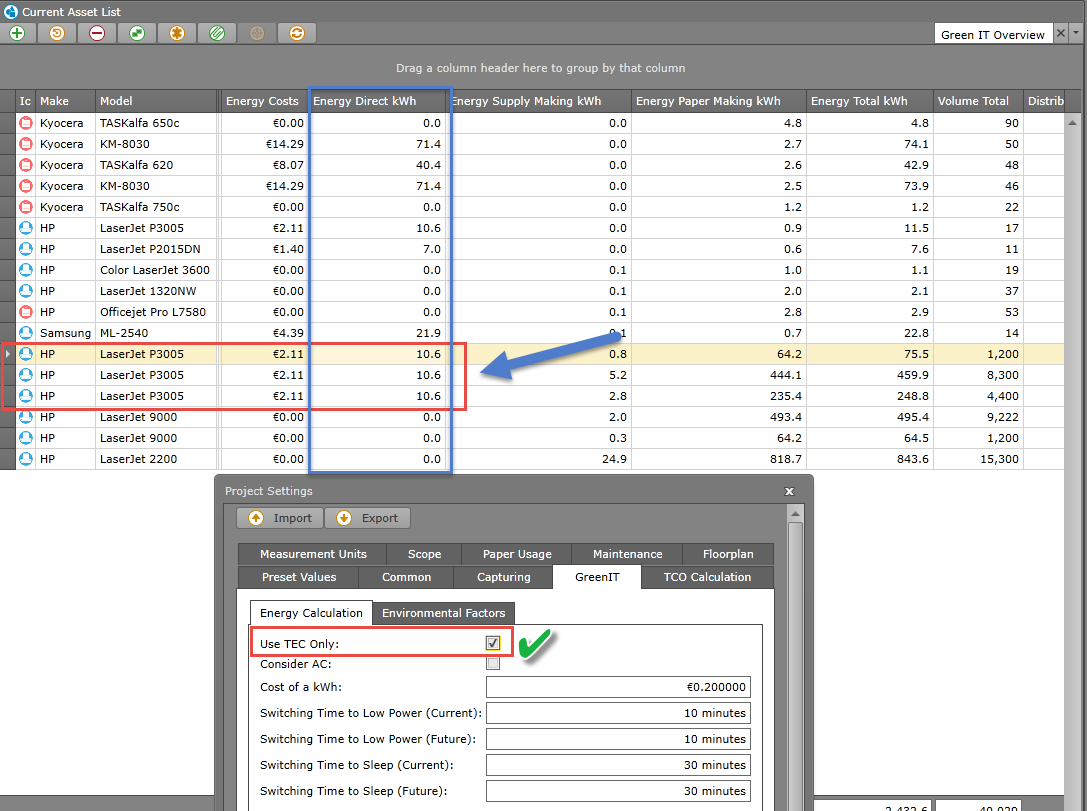1087x811 pixels.
Task: Click the Import button
Action: click(280, 518)
